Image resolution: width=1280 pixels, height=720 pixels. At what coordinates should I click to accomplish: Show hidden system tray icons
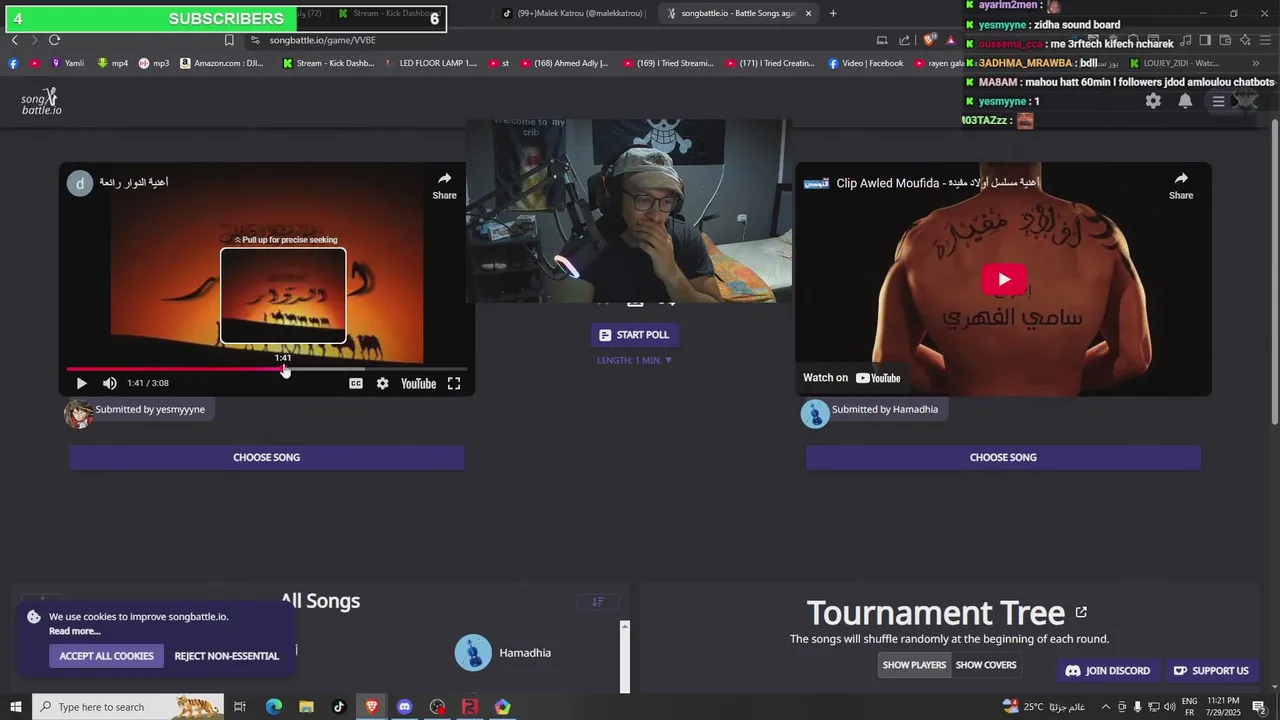[1105, 707]
